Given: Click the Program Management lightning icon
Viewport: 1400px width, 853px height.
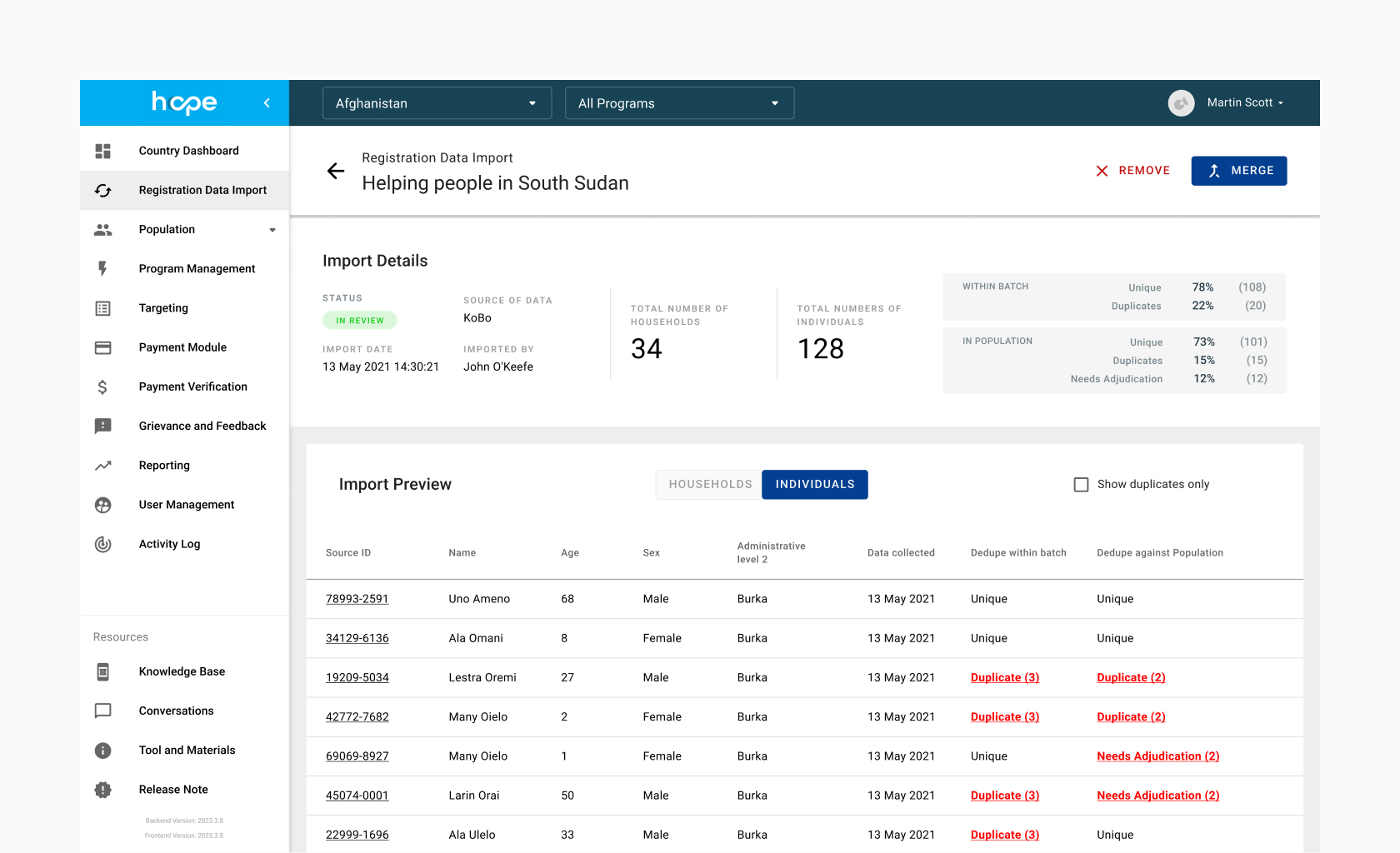Looking at the screenshot, I should [x=103, y=268].
